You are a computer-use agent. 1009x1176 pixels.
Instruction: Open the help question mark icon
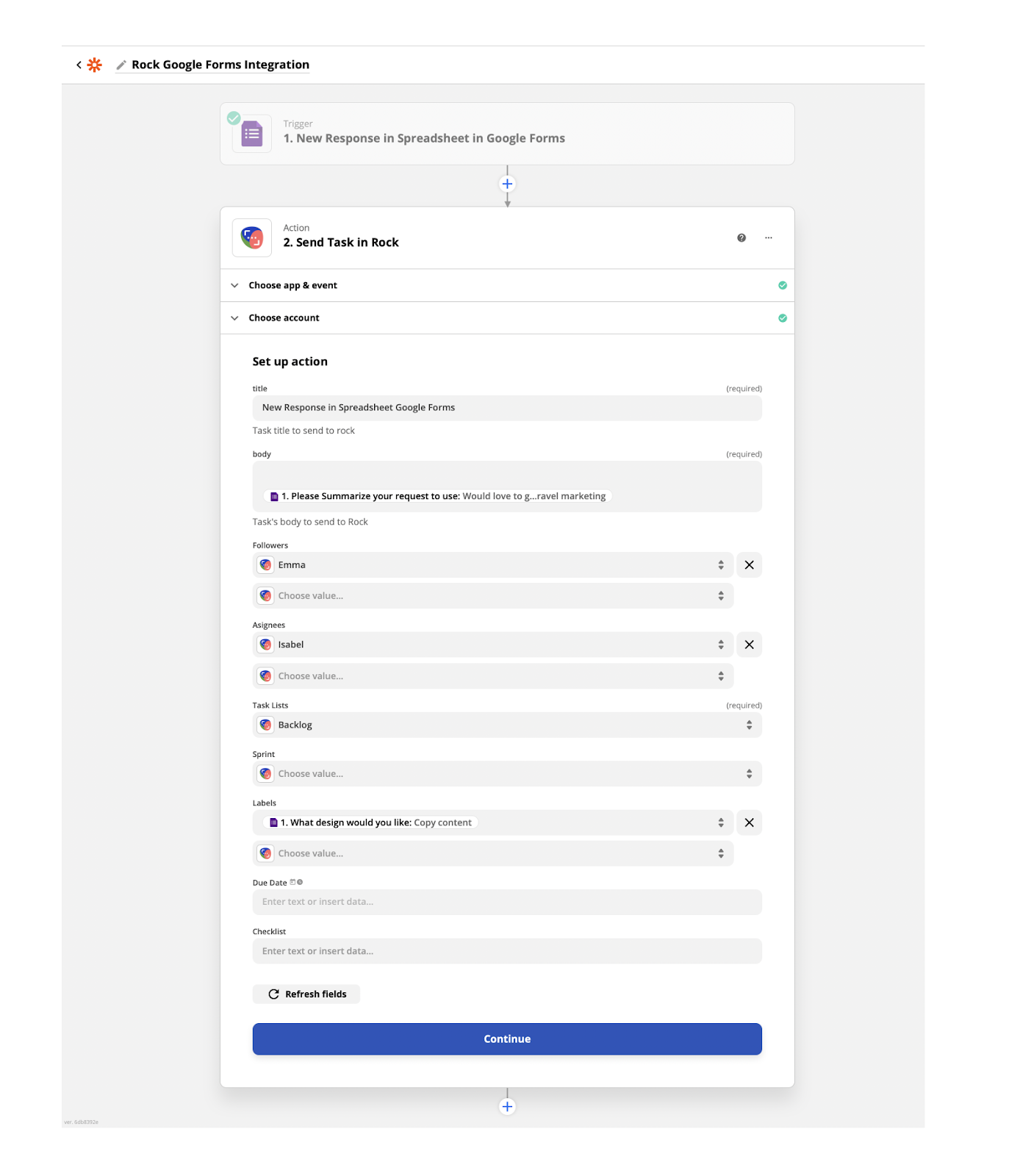point(742,237)
